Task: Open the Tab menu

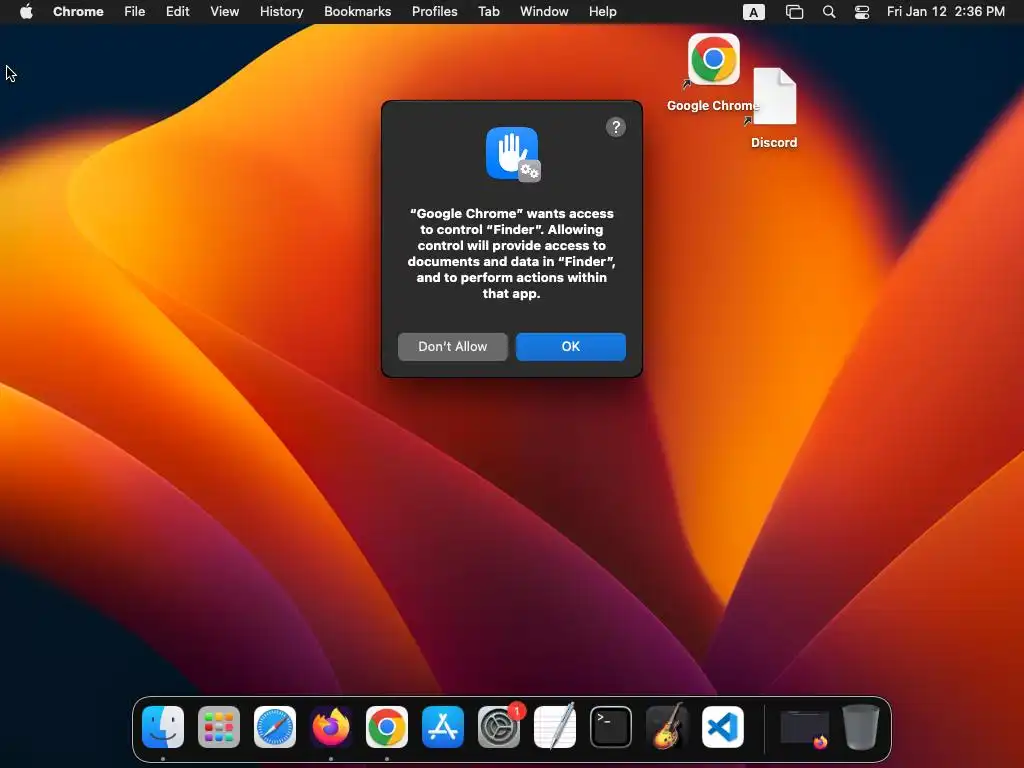Action: point(489,12)
